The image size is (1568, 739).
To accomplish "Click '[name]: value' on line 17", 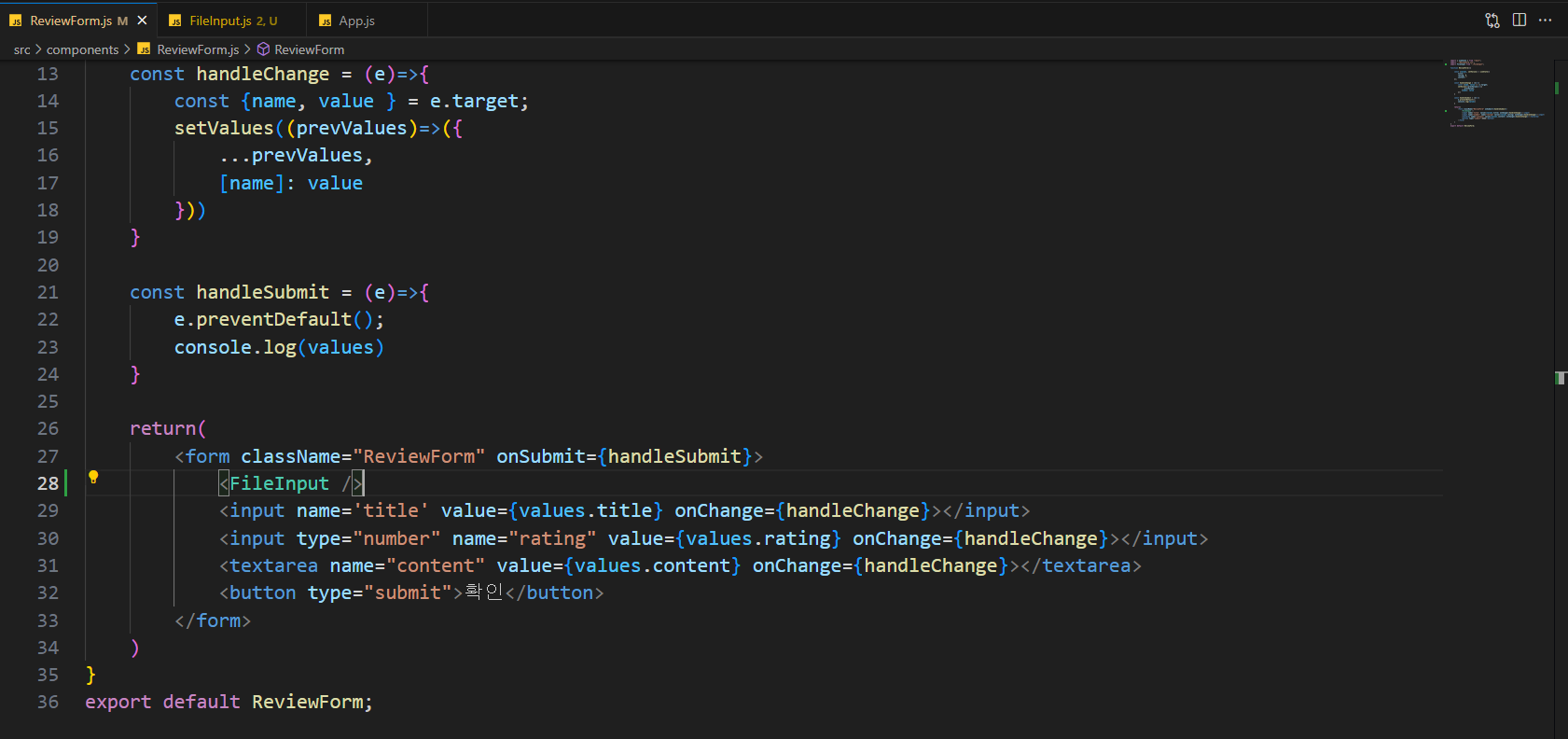I will tap(291, 183).
